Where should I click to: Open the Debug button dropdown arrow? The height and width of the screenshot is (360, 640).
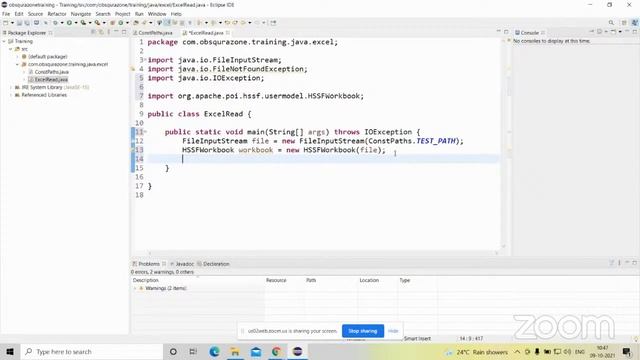click(62, 23)
